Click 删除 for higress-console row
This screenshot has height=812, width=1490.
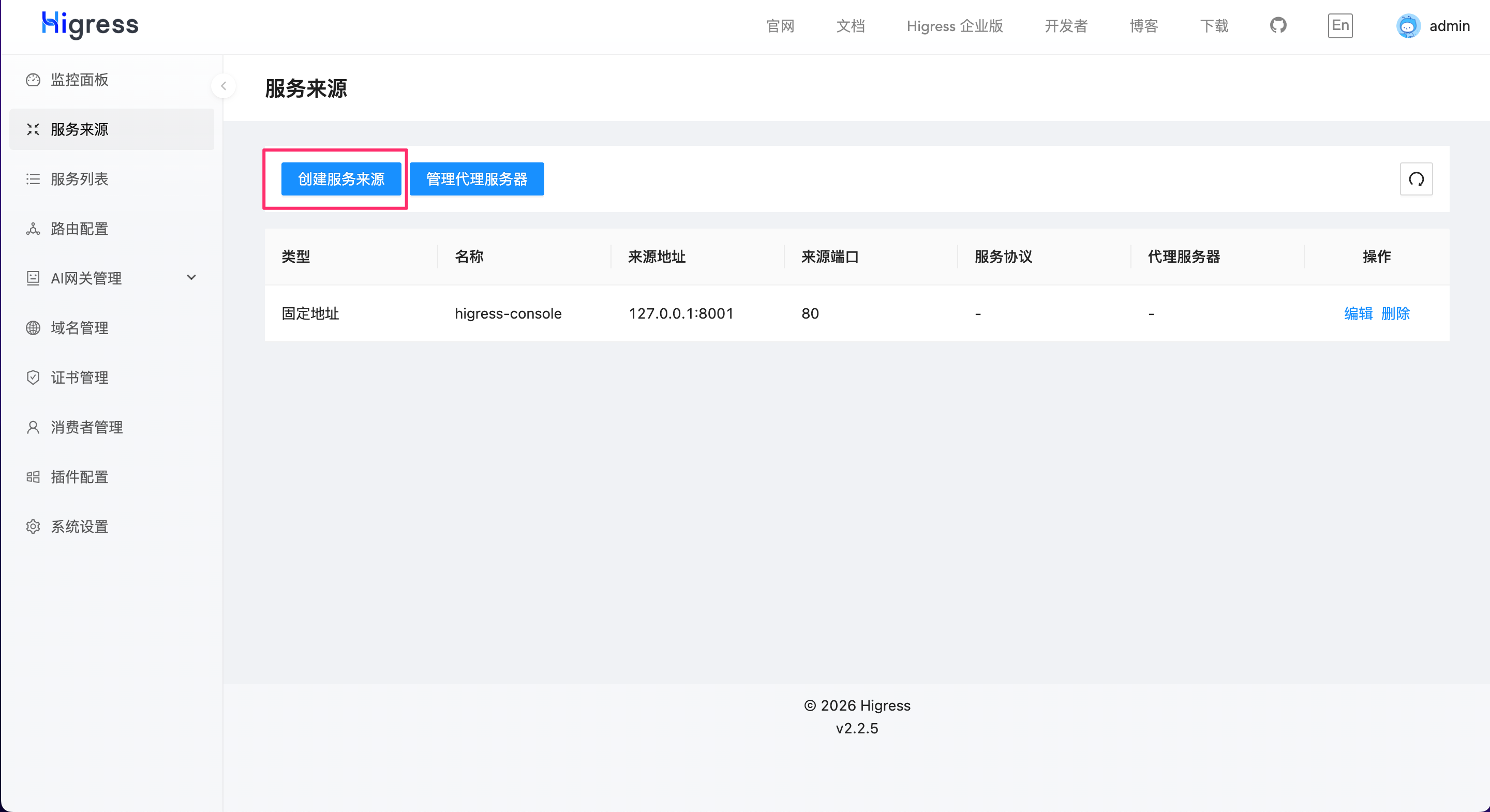pos(1396,313)
